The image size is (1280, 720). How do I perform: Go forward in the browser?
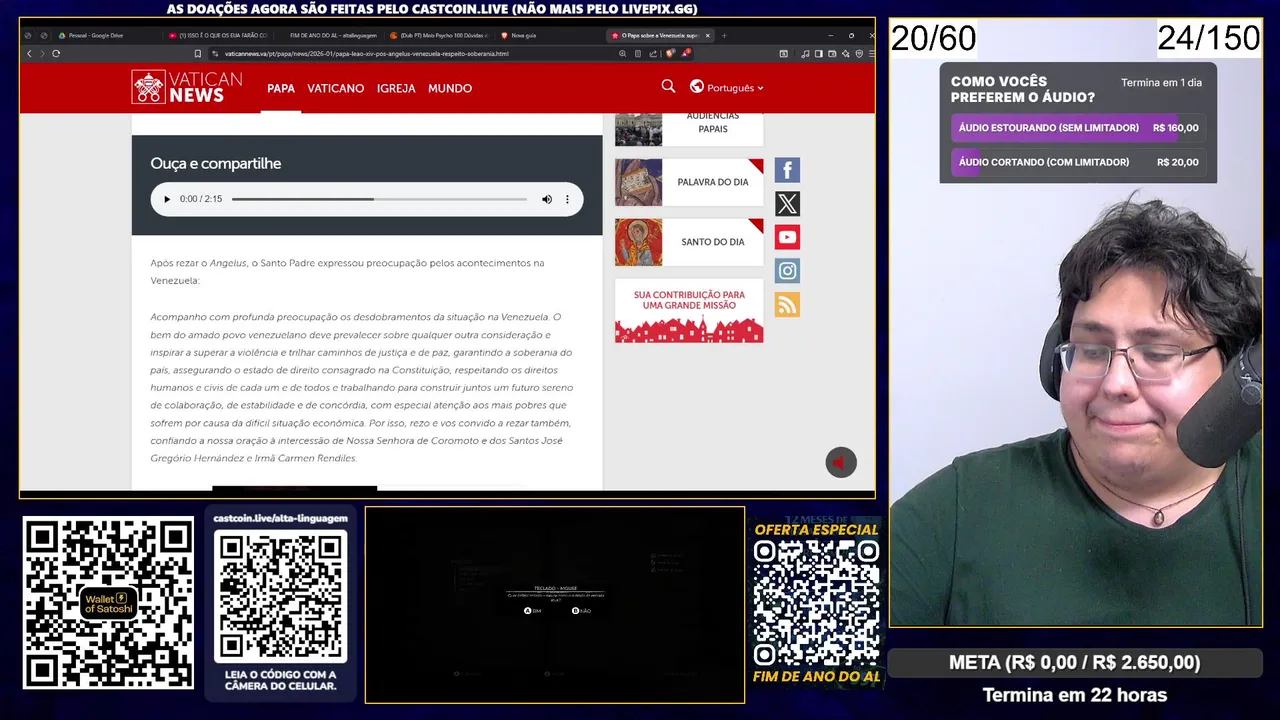[x=41, y=53]
